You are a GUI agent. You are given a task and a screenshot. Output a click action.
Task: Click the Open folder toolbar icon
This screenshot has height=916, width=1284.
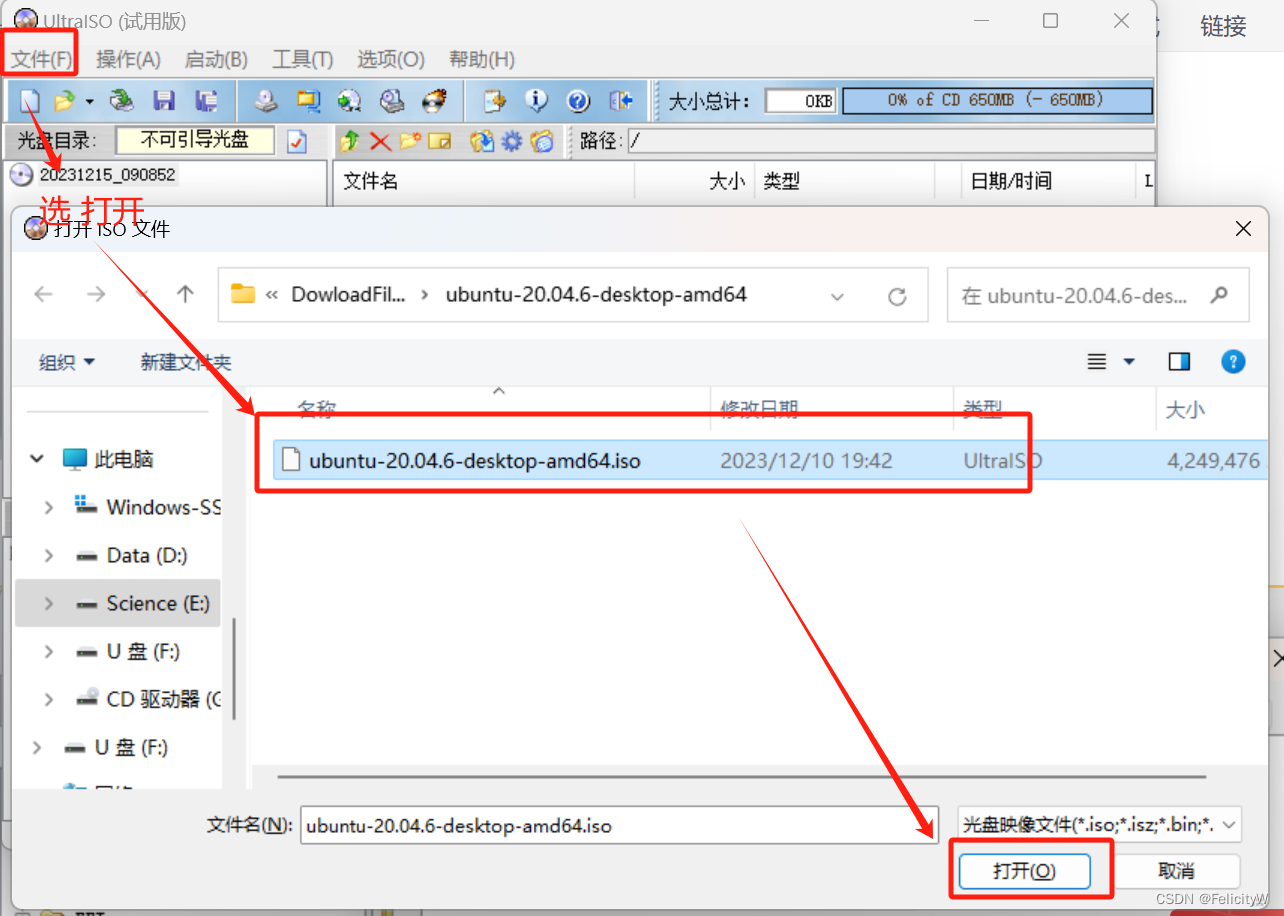pyautogui.click(x=64, y=101)
